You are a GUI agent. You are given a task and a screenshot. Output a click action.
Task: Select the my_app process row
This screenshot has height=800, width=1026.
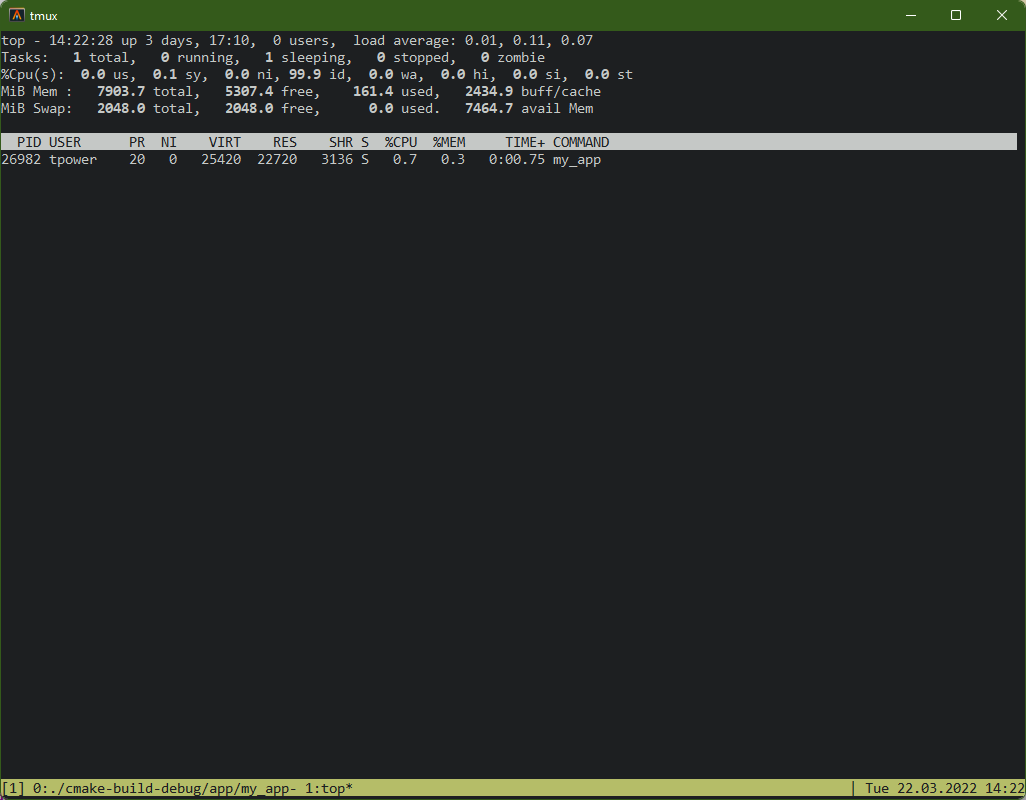click(300, 159)
